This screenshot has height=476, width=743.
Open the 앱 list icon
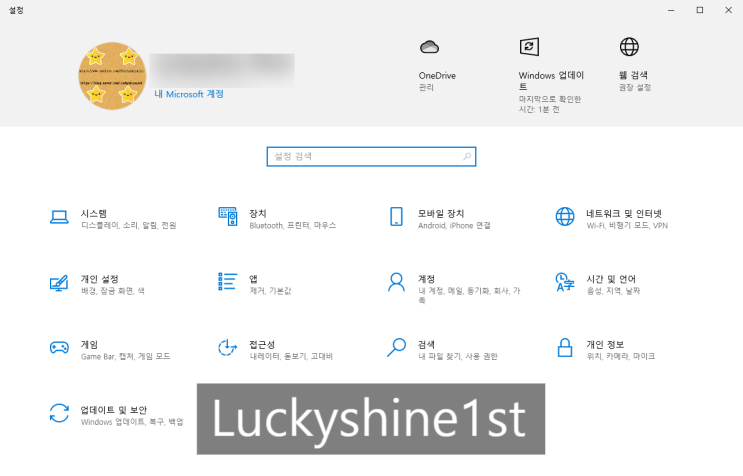(227, 281)
